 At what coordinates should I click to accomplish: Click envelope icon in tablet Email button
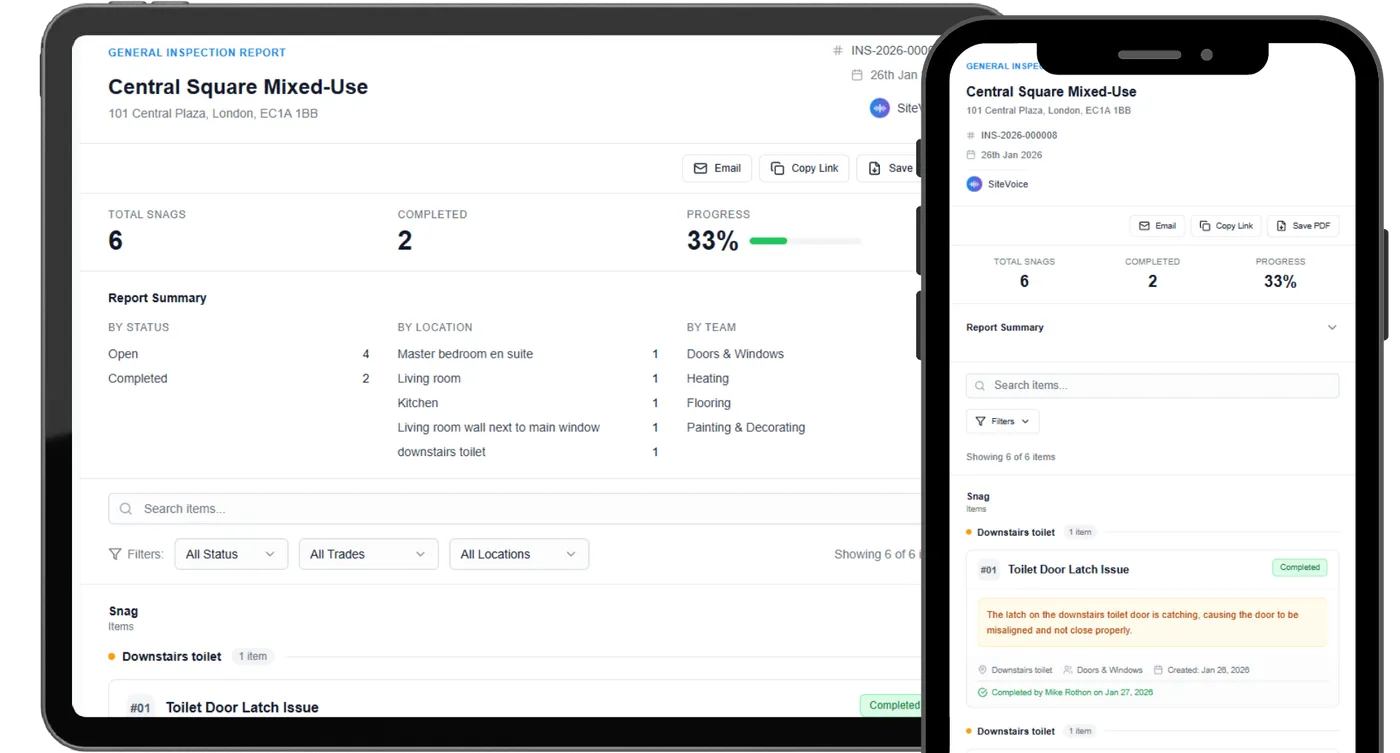tap(700, 168)
